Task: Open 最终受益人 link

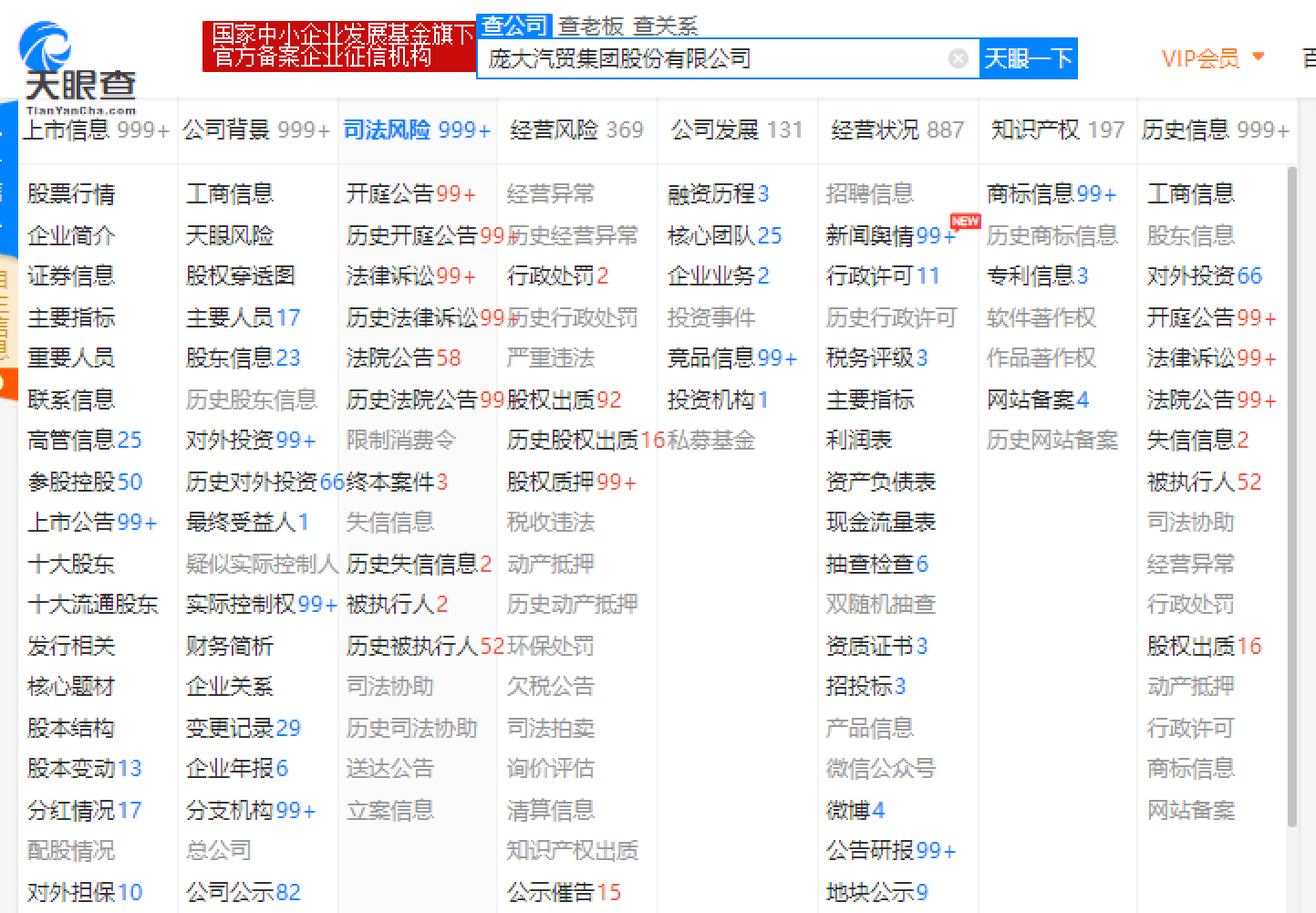Action: pos(248,523)
